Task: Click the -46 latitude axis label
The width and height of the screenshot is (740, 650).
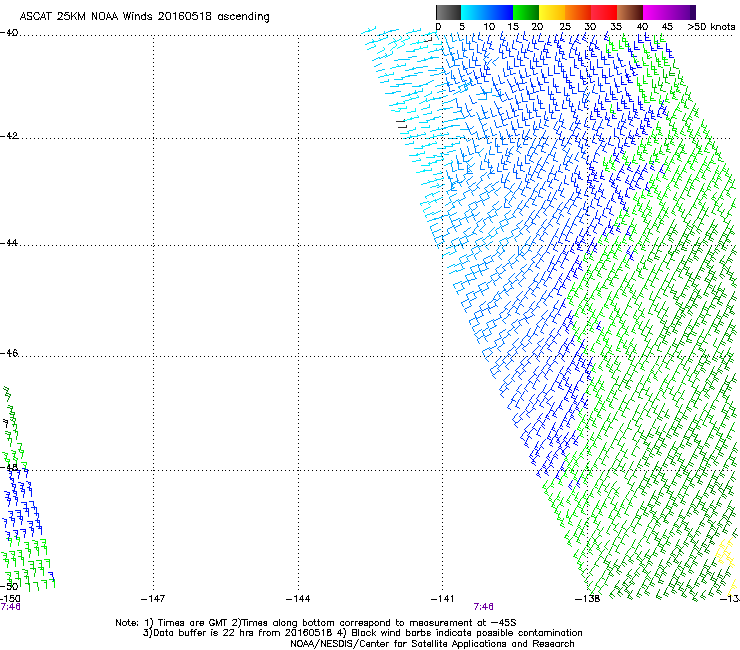Action: pyautogui.click(x=9, y=353)
